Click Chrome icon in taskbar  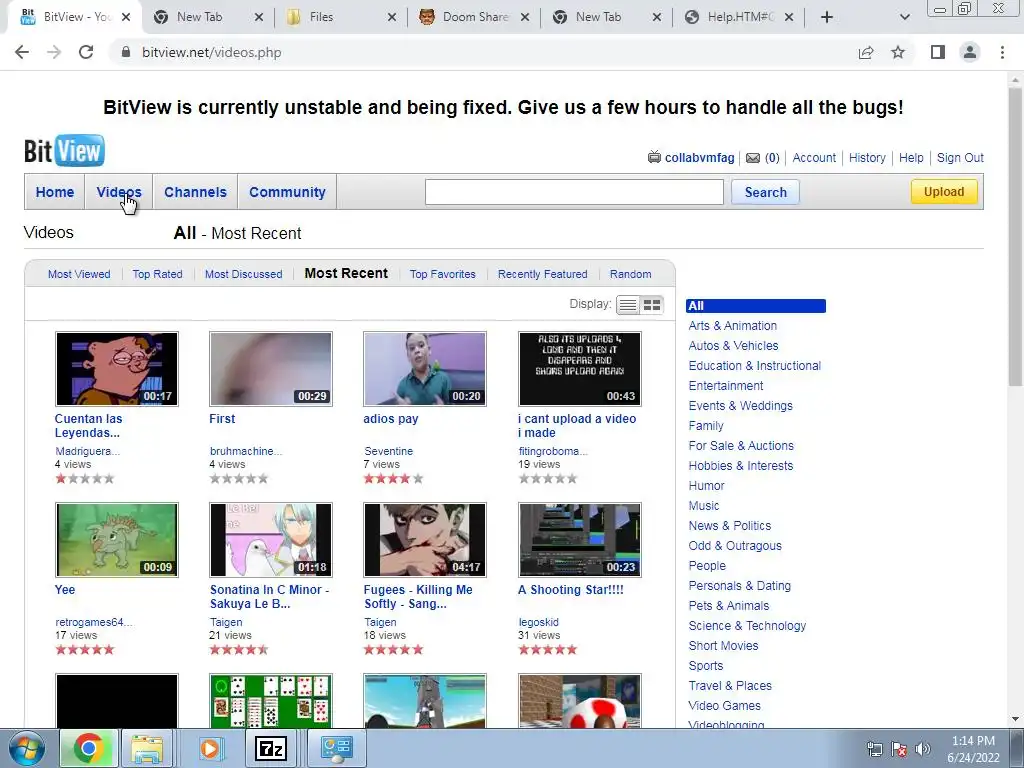coord(88,748)
